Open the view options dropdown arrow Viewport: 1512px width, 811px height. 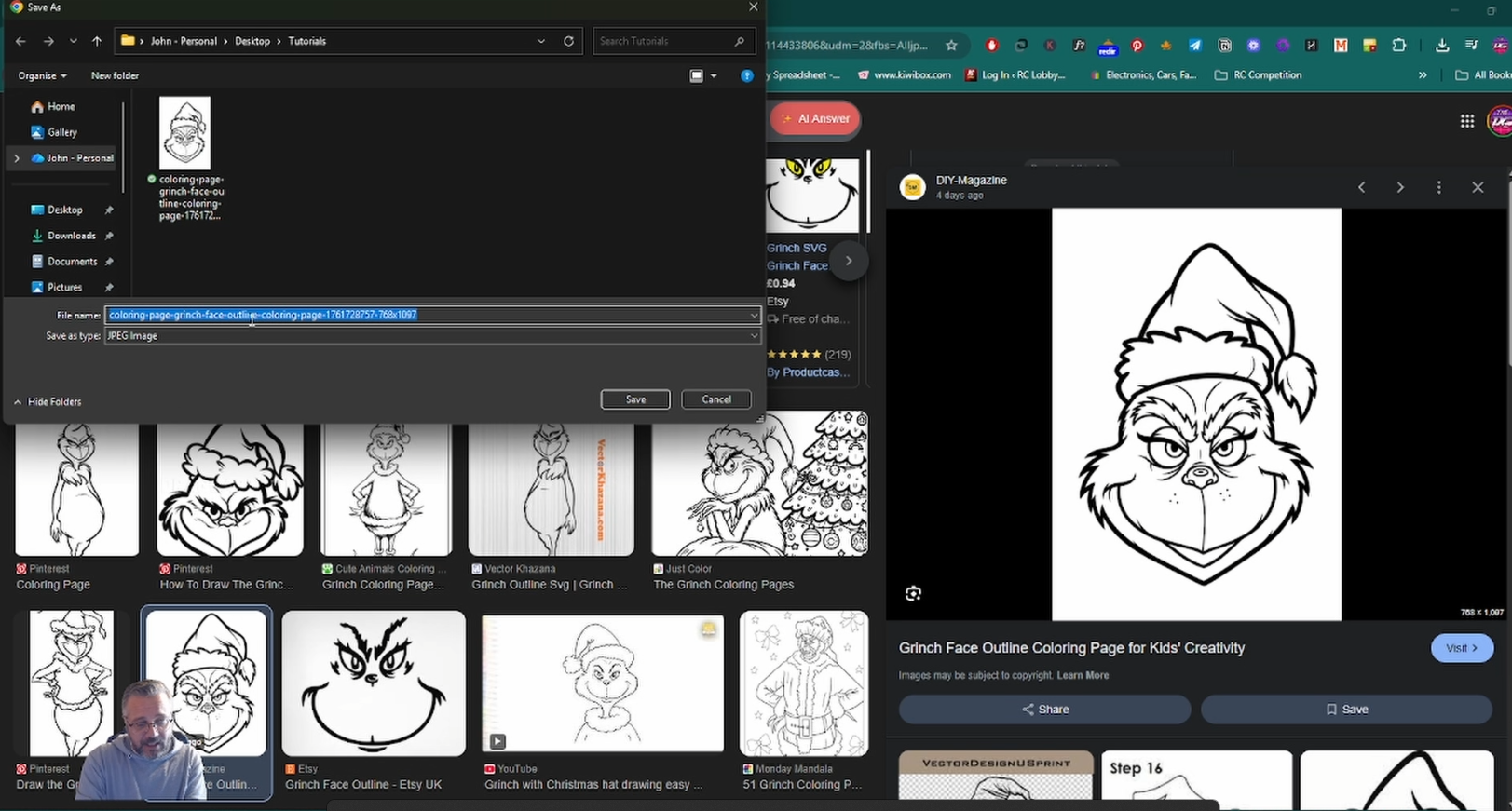point(715,76)
